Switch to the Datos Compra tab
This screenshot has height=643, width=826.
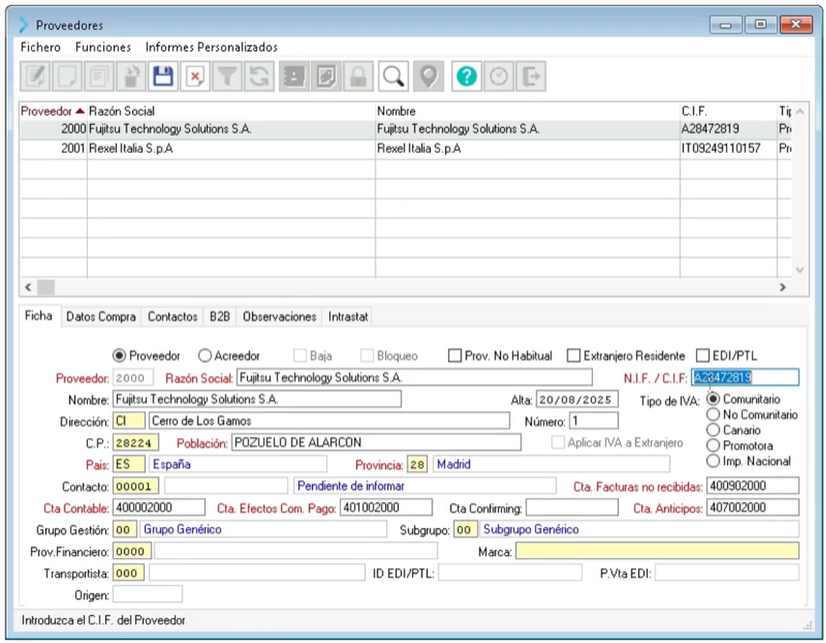click(100, 316)
